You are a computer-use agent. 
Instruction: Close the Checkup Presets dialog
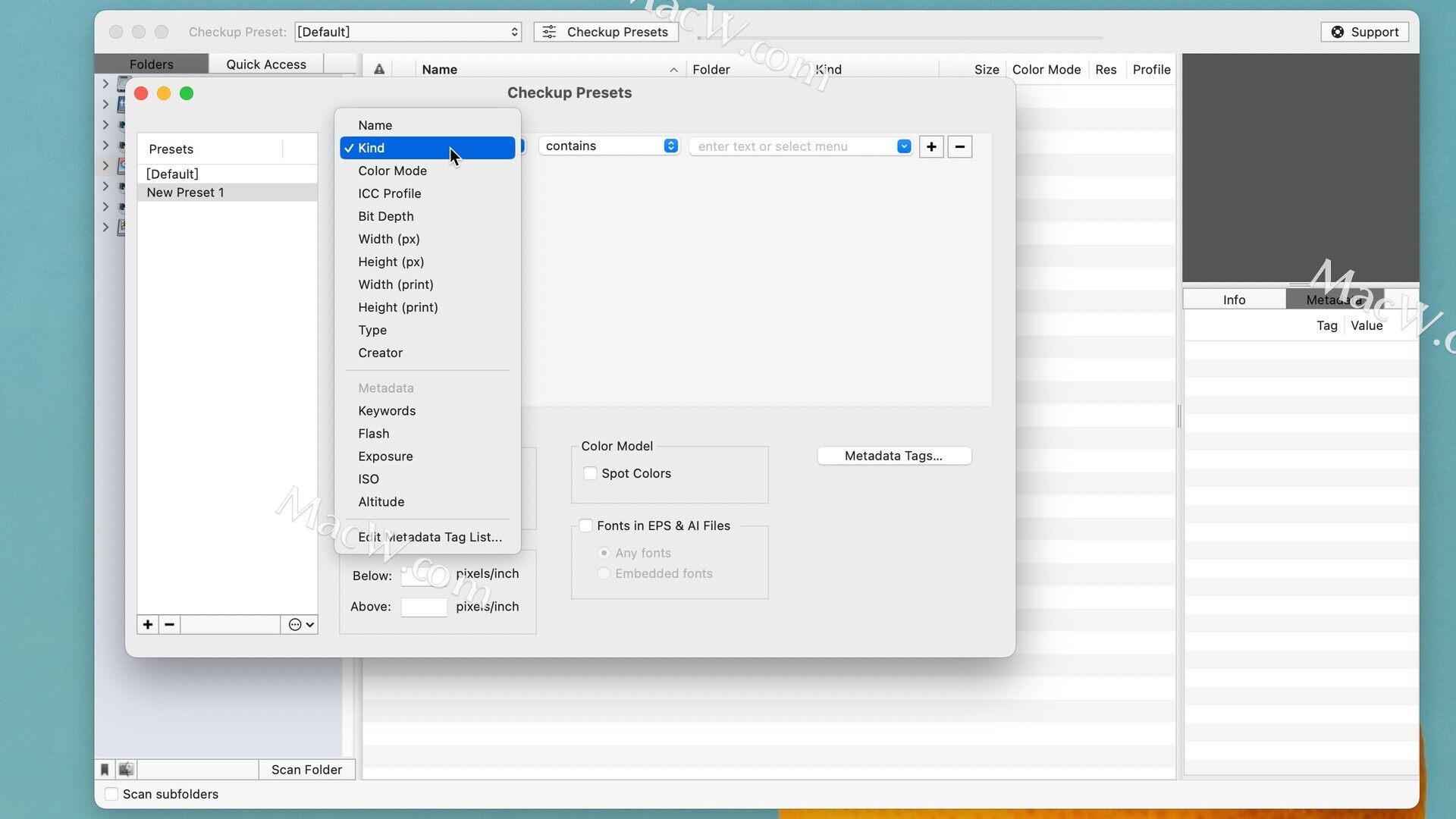point(141,93)
